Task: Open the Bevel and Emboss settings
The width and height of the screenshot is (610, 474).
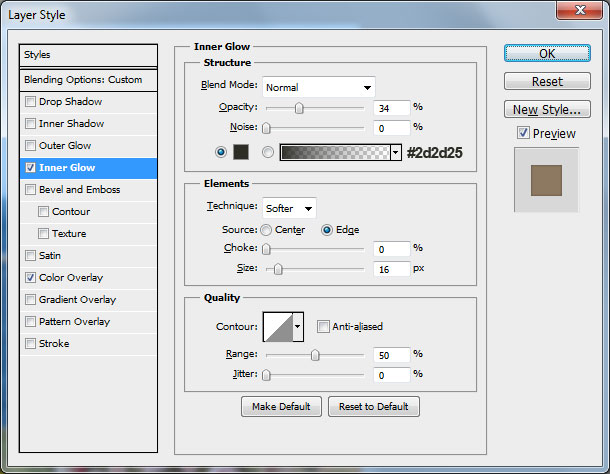Action: click(x=80, y=190)
